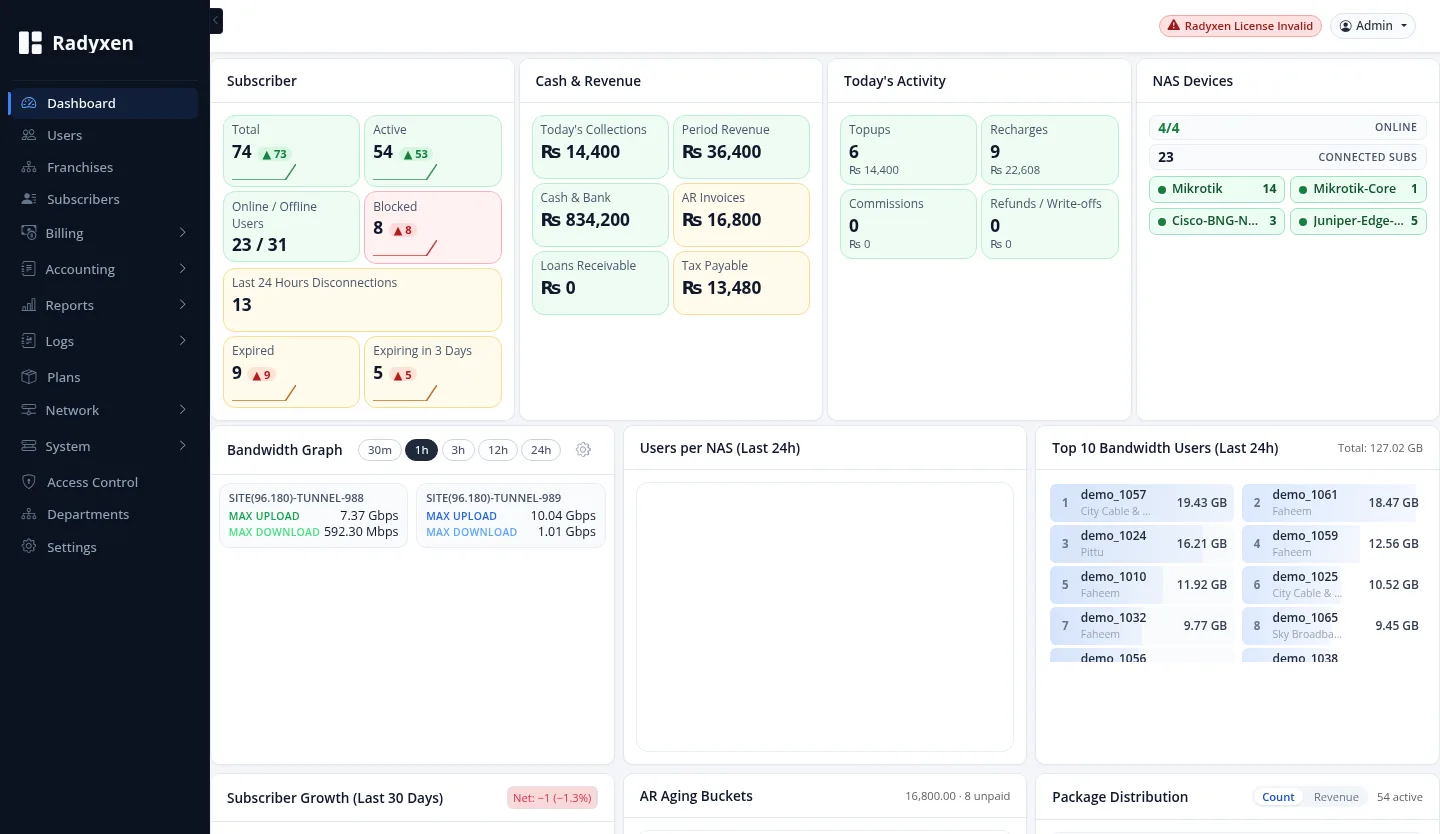The height and width of the screenshot is (834, 1440).
Task: Open the Franchises menu item
Action: 104,167
